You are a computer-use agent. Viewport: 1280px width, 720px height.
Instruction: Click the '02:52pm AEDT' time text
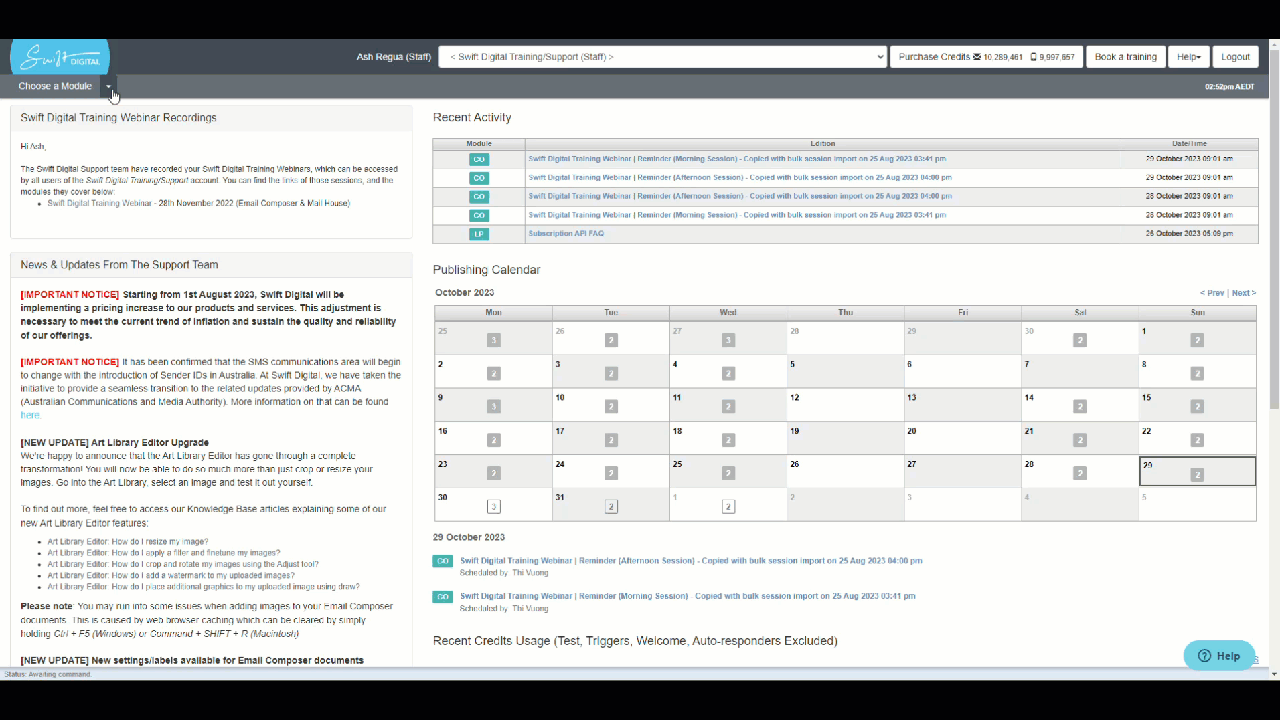click(x=1229, y=87)
